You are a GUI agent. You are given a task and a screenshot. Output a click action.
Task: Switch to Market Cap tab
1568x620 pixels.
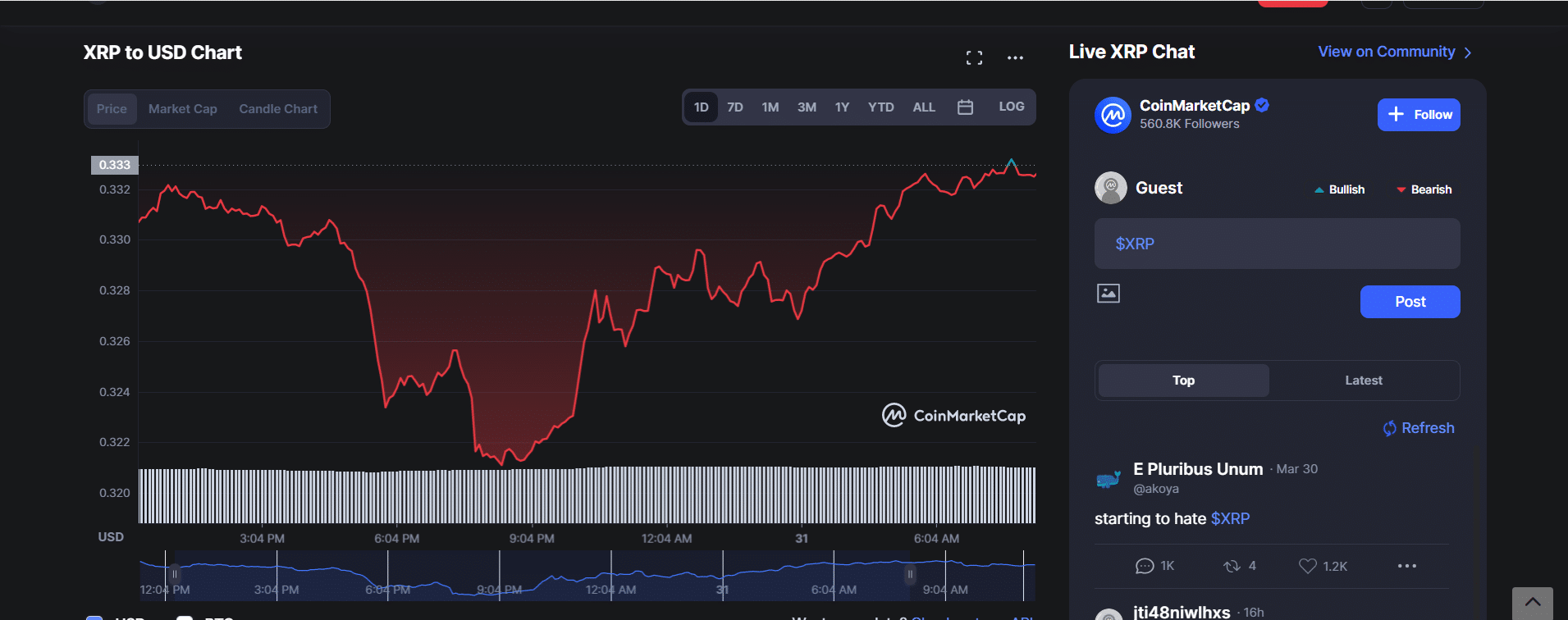(x=183, y=109)
